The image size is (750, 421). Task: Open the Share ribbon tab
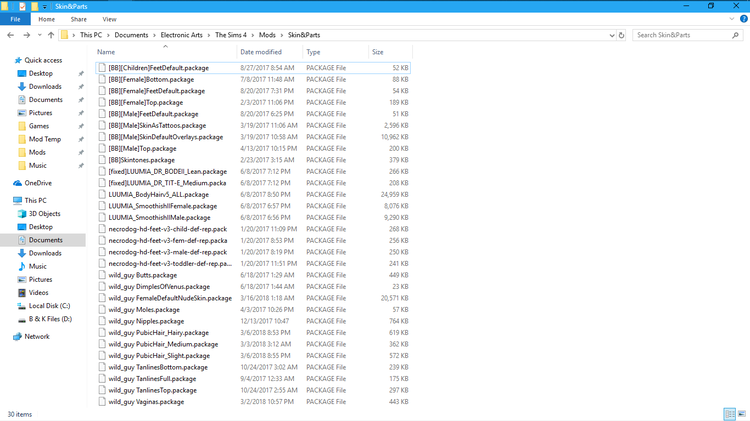(78, 20)
